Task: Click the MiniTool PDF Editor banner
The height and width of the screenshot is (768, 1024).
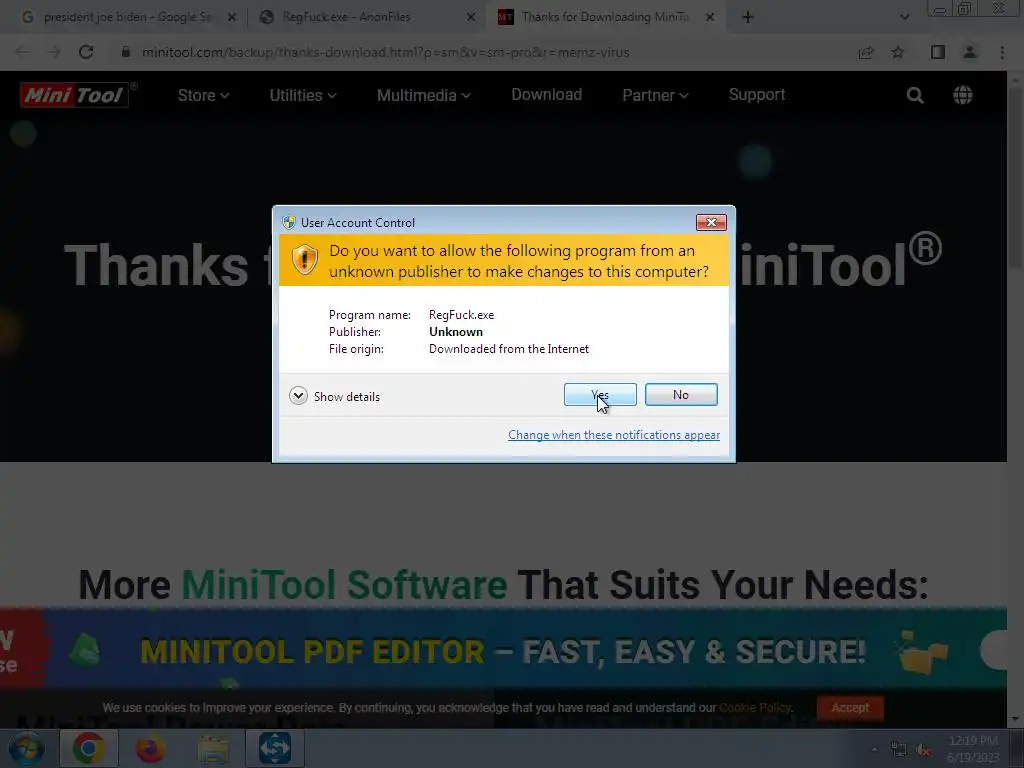Action: click(x=503, y=649)
